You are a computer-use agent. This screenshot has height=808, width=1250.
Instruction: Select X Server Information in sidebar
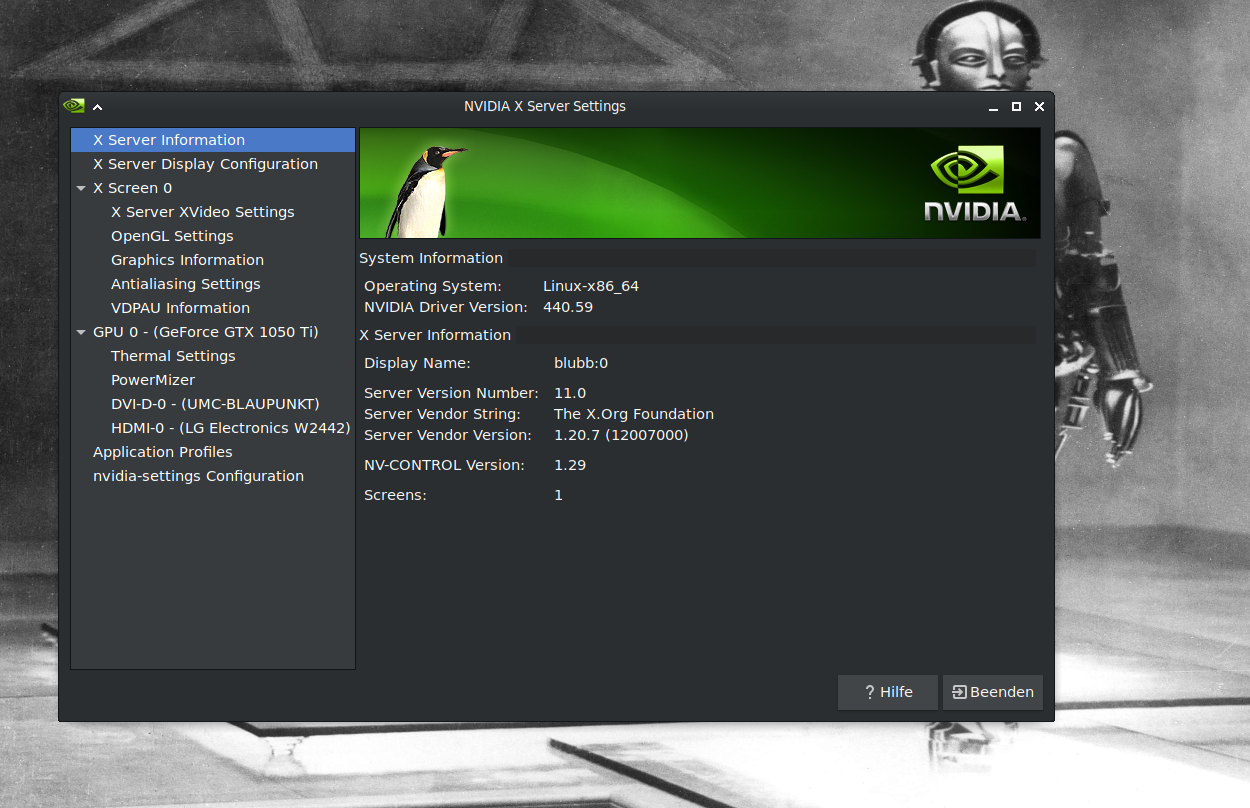click(x=213, y=140)
